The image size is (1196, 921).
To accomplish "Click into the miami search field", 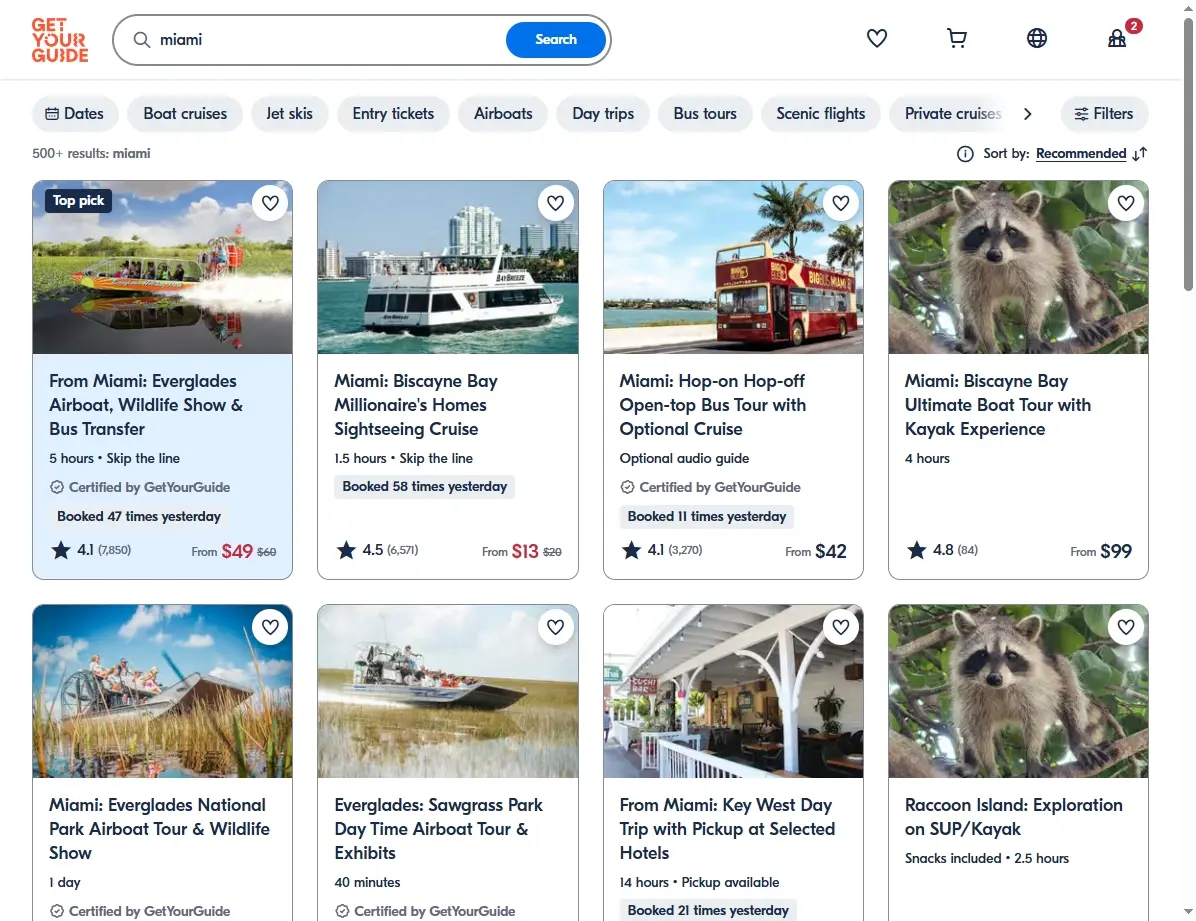I will pos(328,40).
